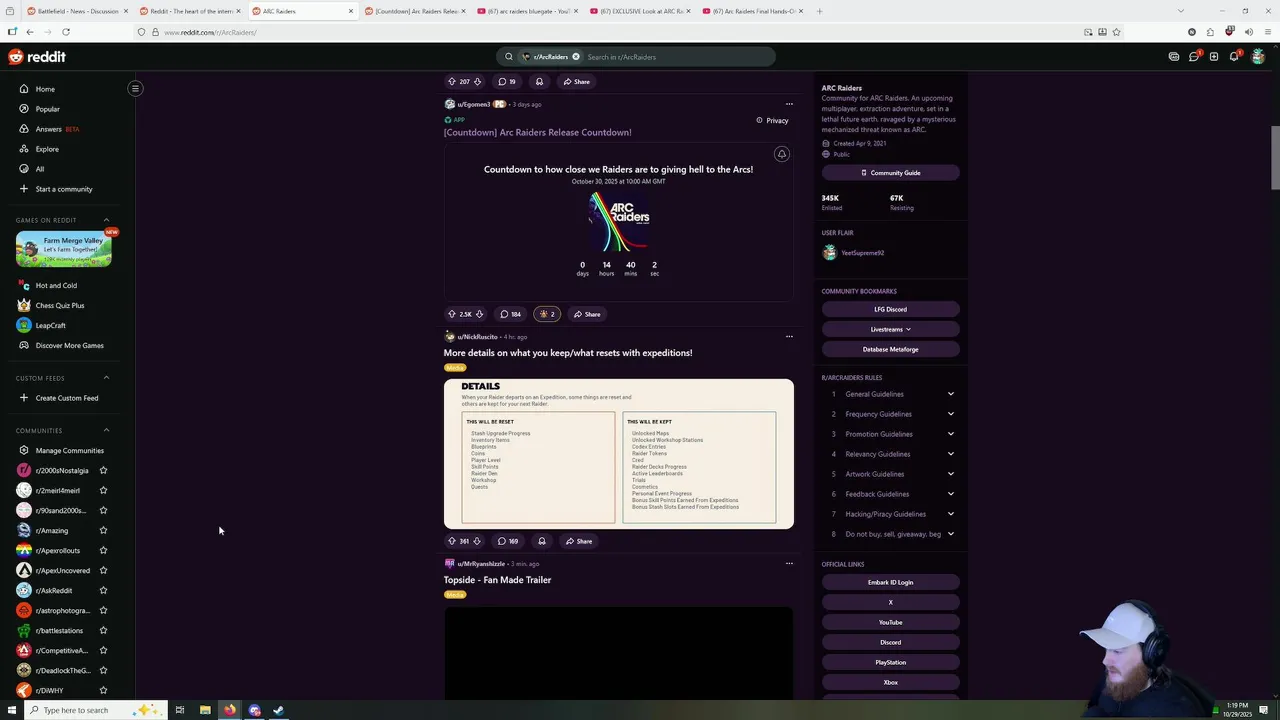This screenshot has height=720, width=1280.
Task: Switch to Reddit heart of internet tab
Action: tap(190, 11)
